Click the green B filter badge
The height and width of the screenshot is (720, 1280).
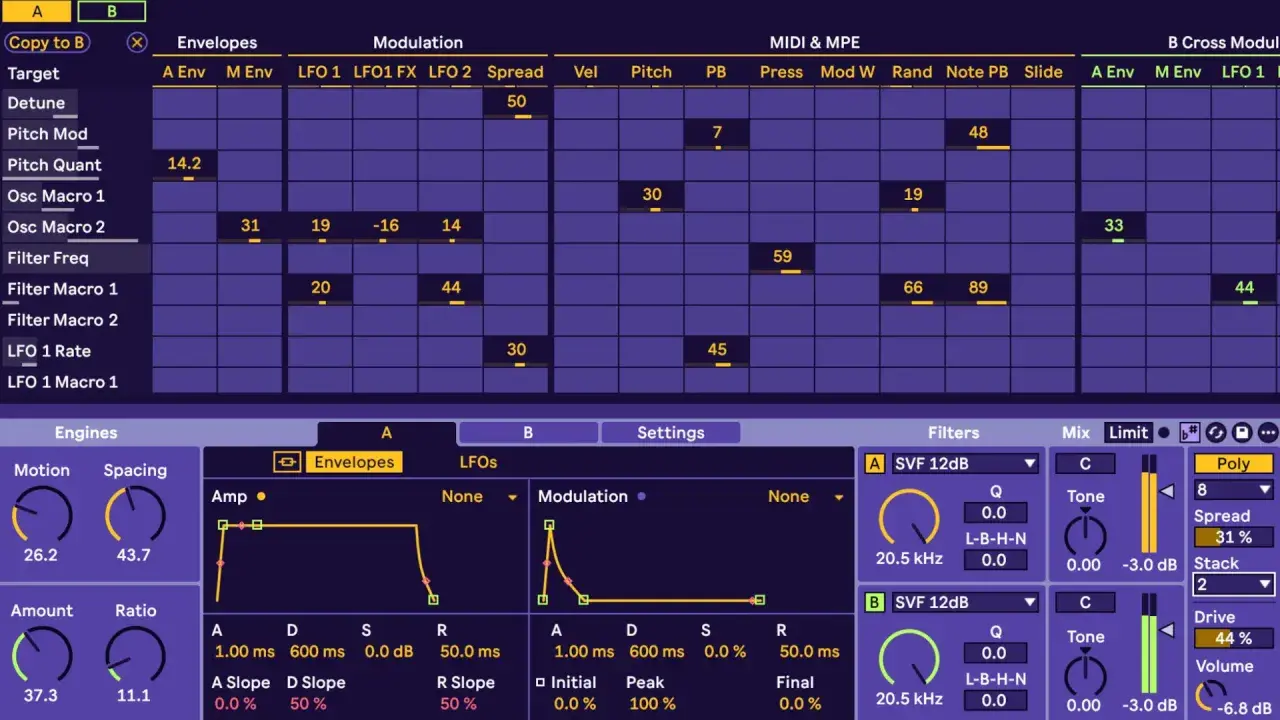pos(875,602)
